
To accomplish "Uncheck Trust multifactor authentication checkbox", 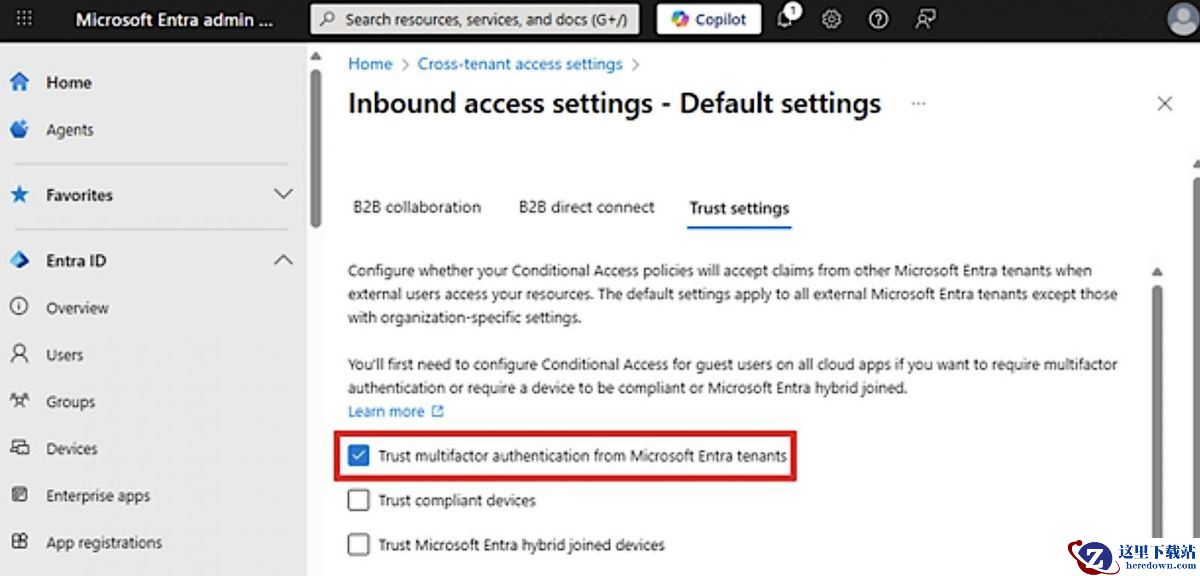I will click(x=359, y=456).
